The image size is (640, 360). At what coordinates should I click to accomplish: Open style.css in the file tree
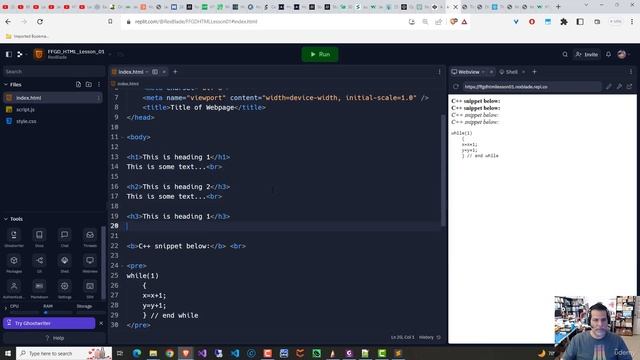tap(26, 121)
